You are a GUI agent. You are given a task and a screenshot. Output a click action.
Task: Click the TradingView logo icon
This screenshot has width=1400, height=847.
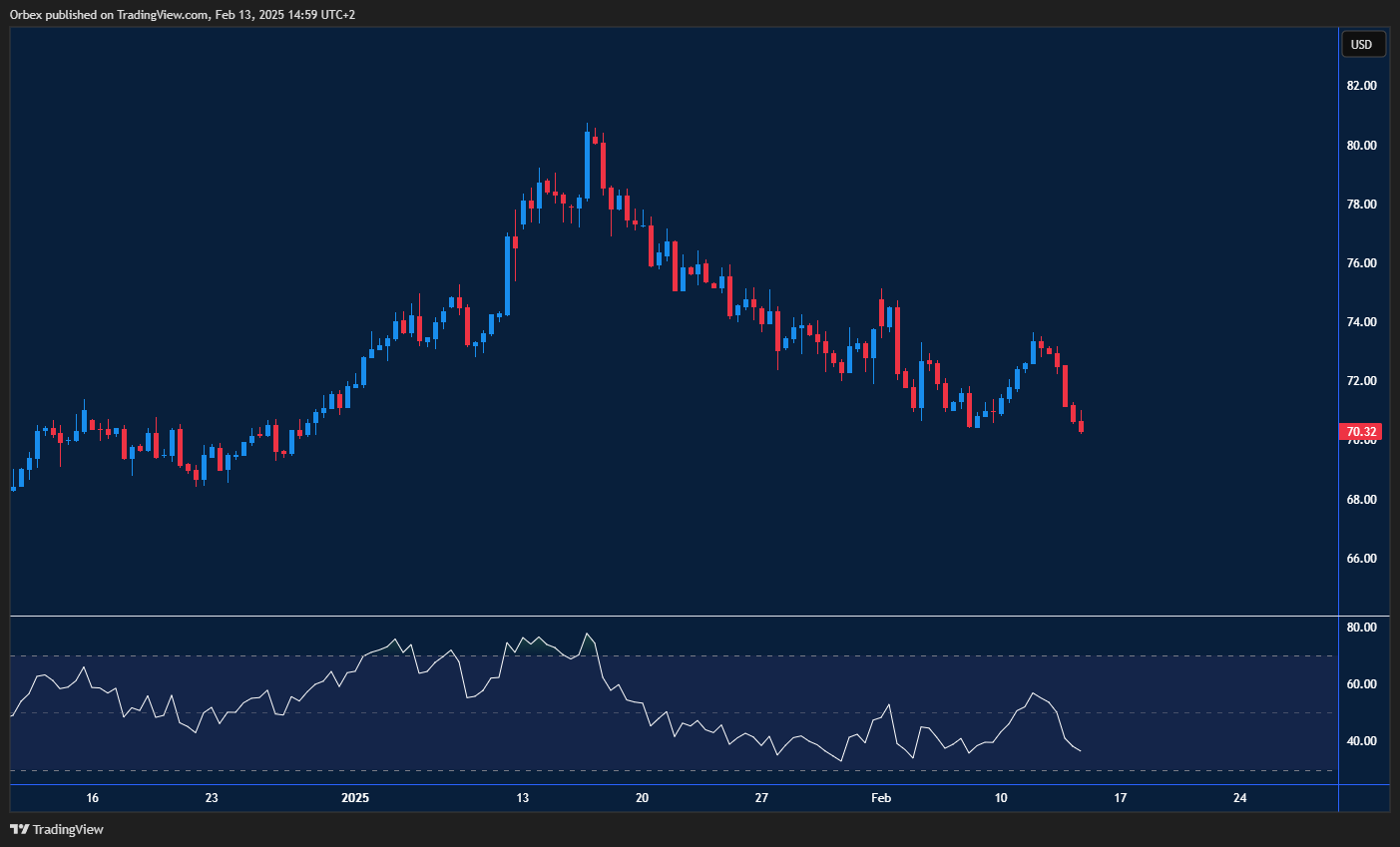coord(19,829)
